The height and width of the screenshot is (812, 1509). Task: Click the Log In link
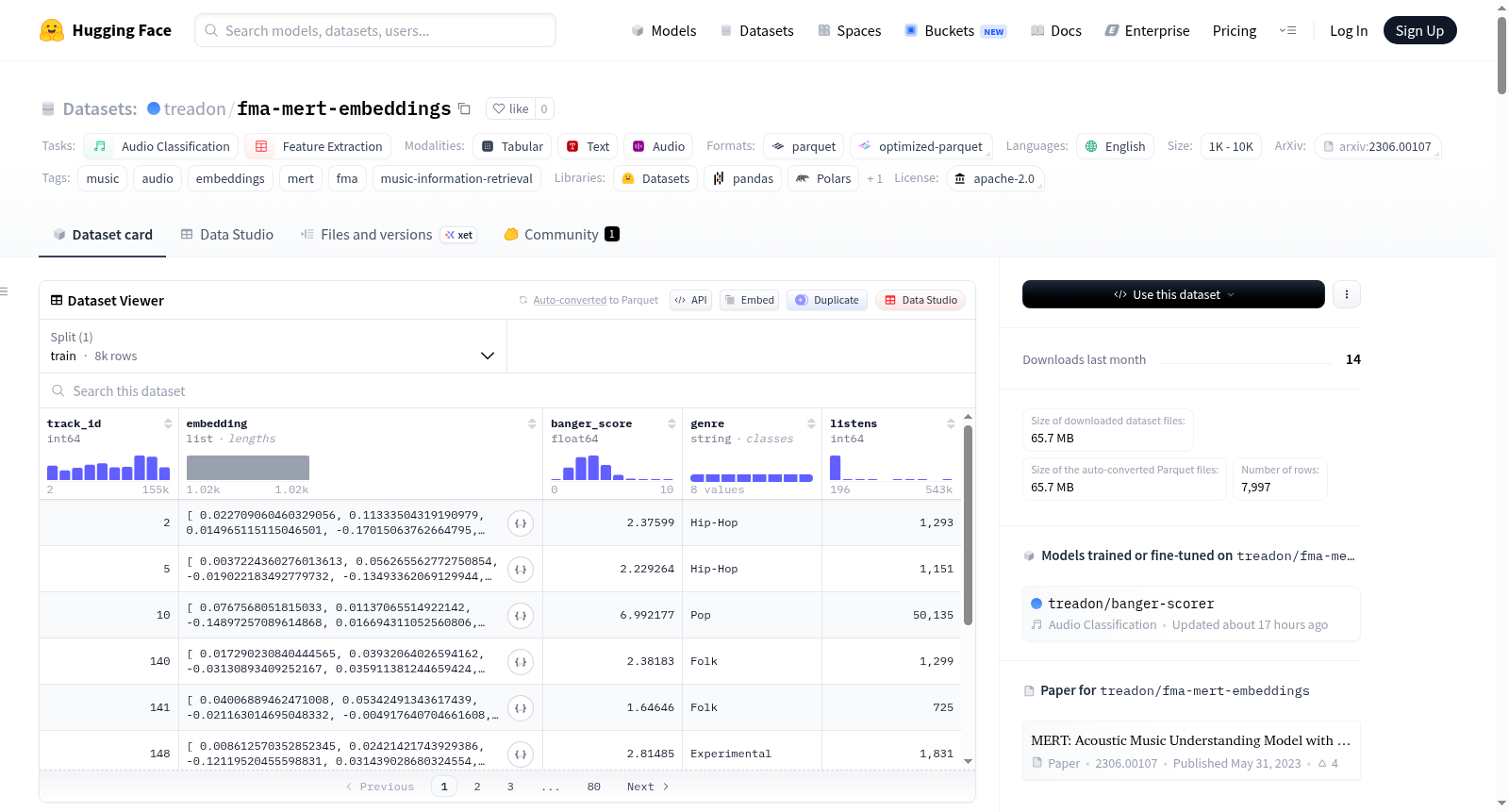(1349, 30)
